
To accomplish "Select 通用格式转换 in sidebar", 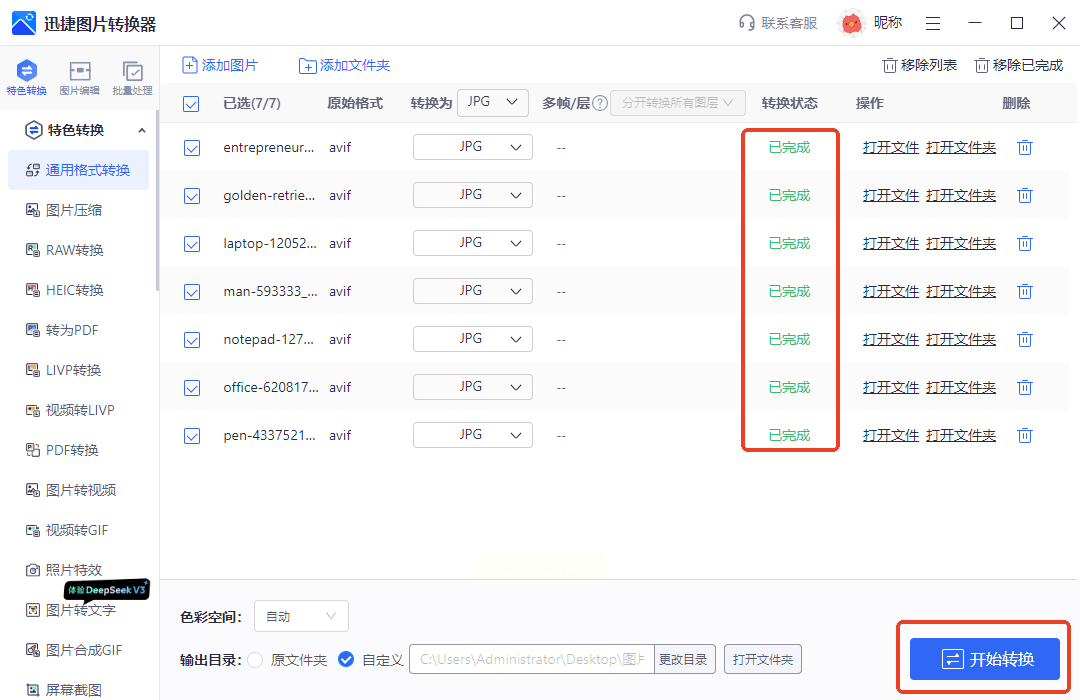I will point(79,170).
